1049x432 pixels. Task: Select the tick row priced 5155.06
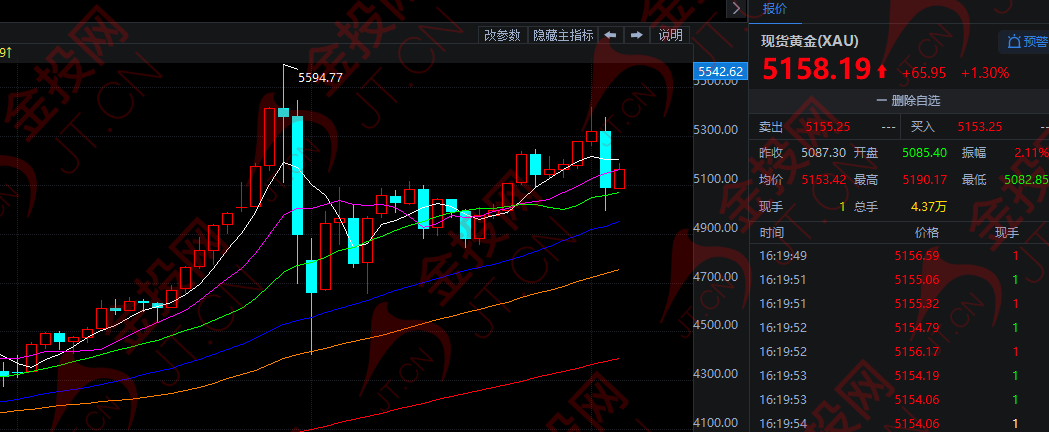click(898, 280)
